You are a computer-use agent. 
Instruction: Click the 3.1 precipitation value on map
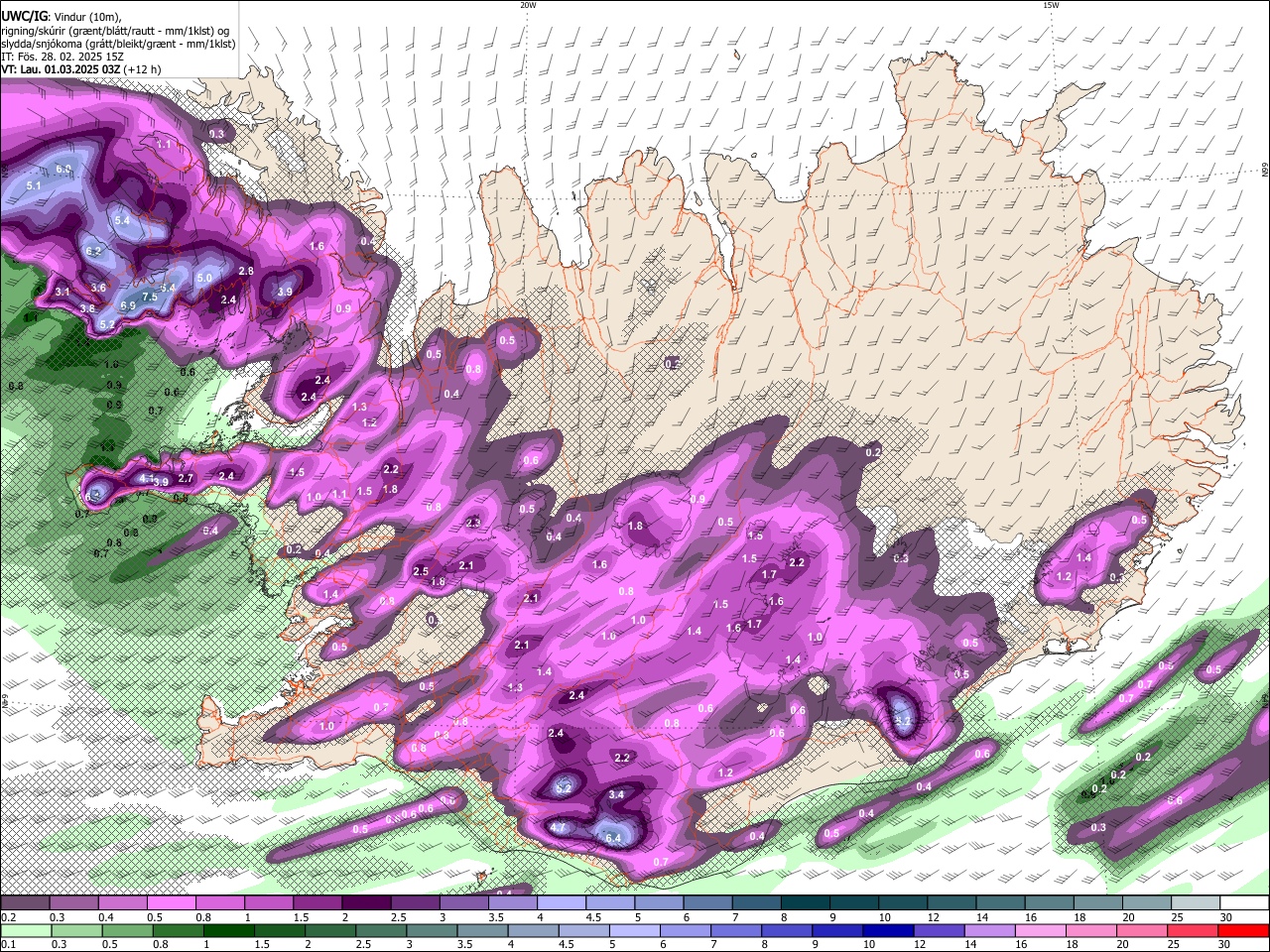[x=63, y=292]
